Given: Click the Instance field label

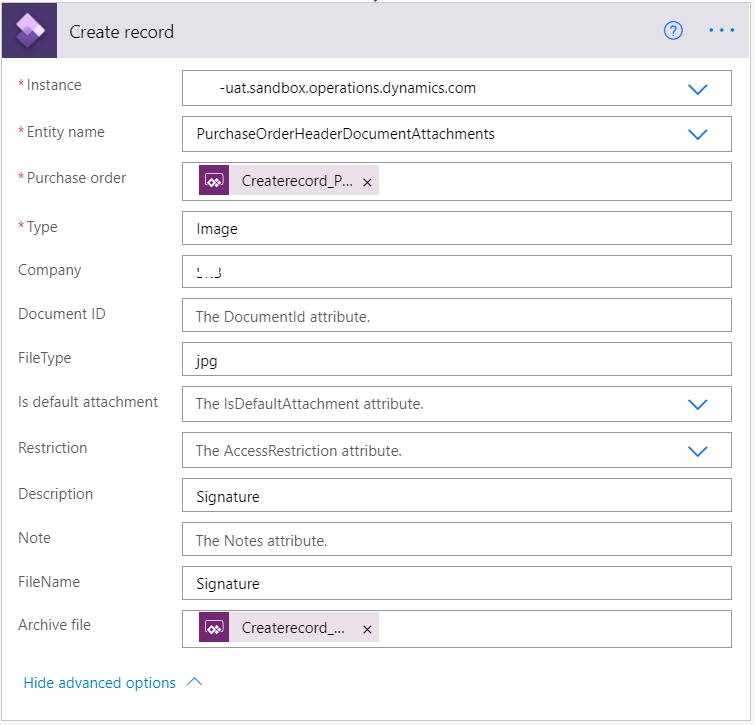Looking at the screenshot, I should [x=54, y=85].
